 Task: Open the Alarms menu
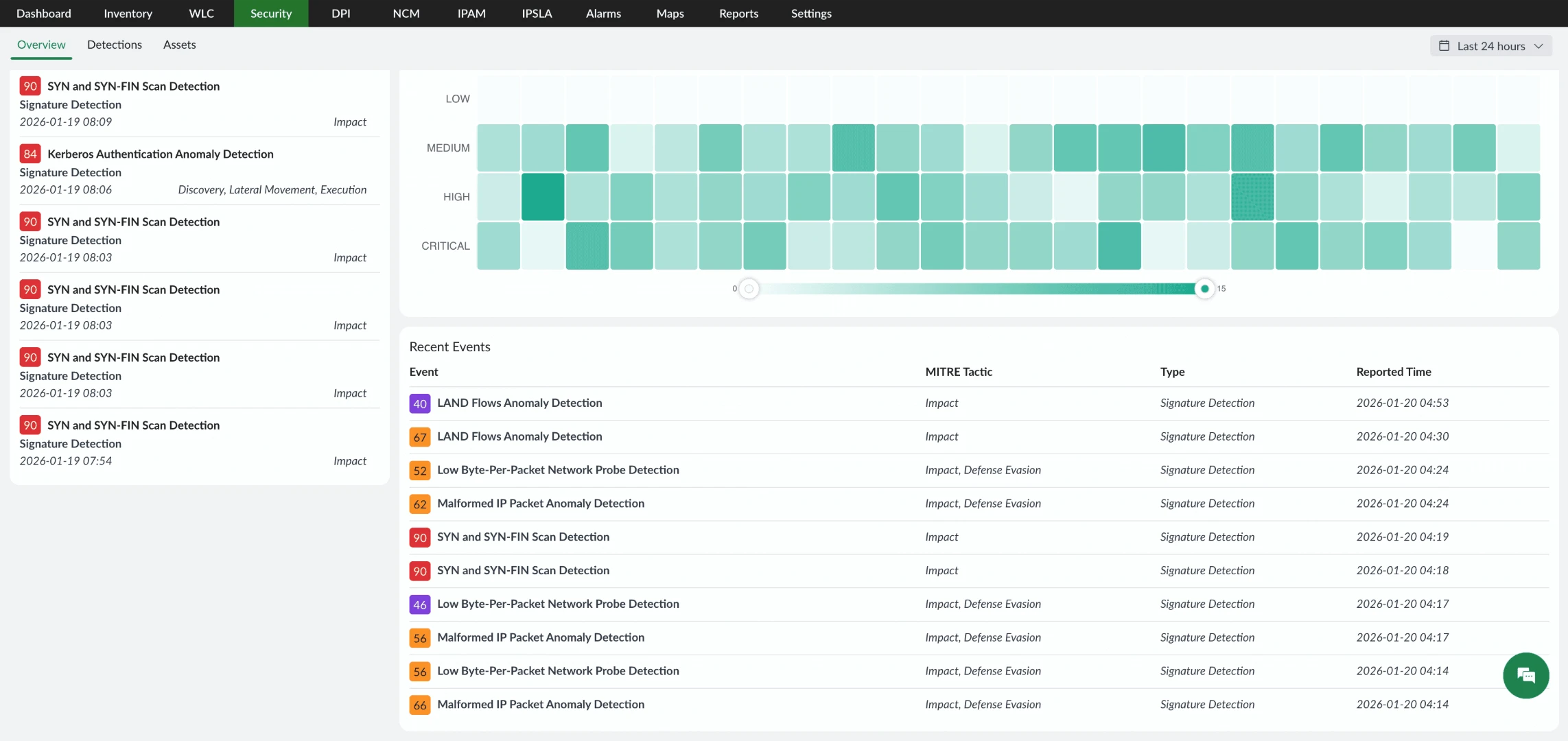click(602, 13)
